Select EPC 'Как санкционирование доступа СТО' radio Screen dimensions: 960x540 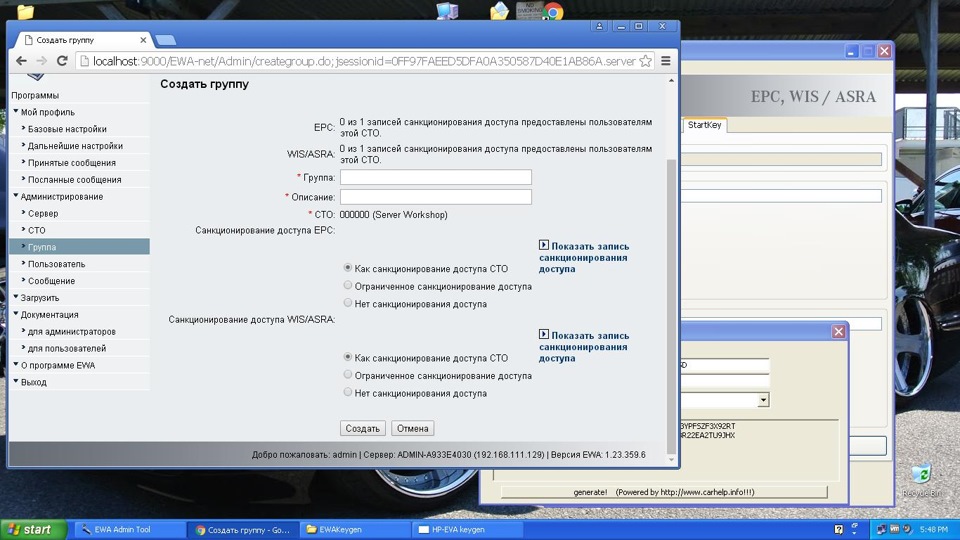coord(348,268)
